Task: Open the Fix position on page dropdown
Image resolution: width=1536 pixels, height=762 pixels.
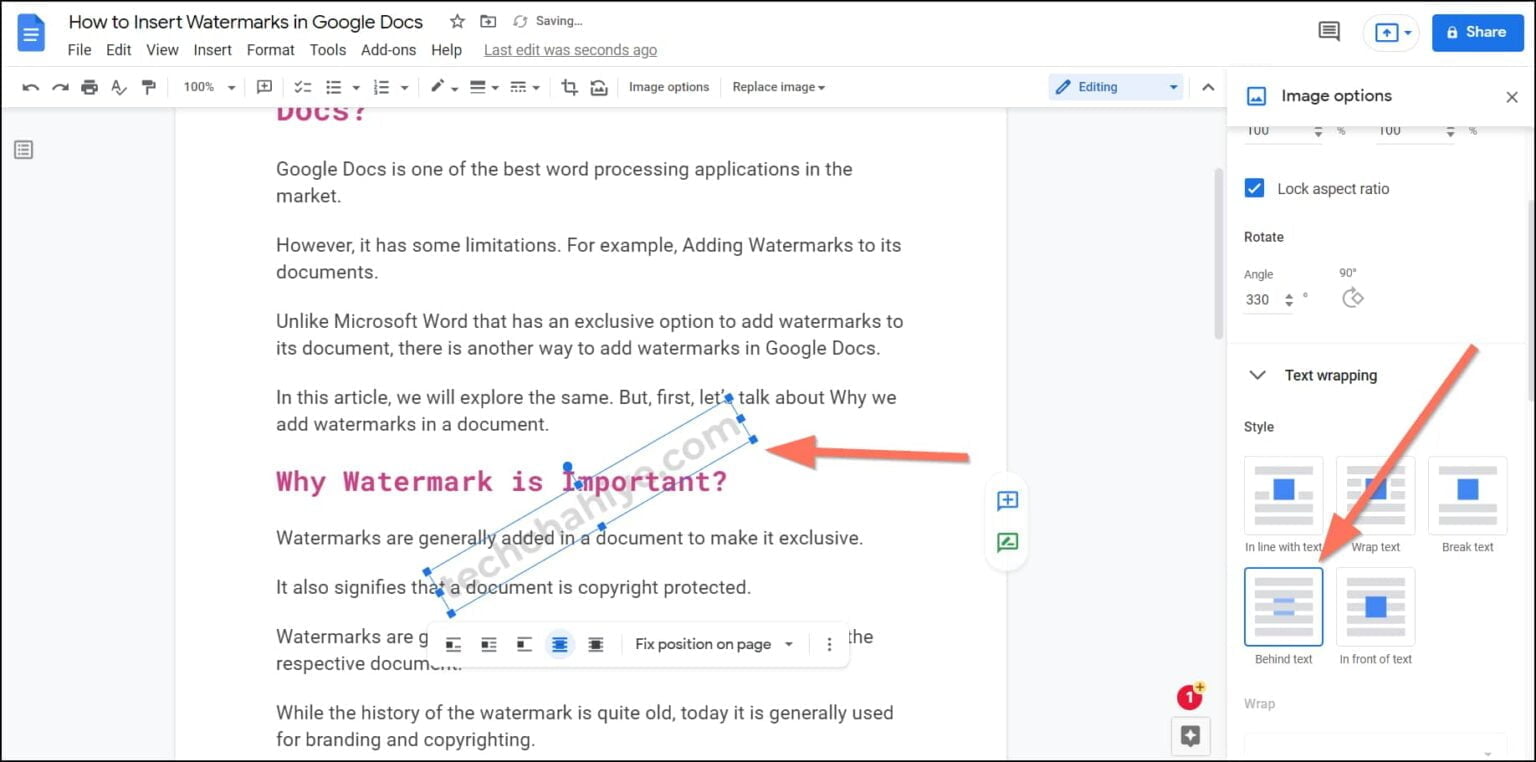Action: (x=713, y=644)
